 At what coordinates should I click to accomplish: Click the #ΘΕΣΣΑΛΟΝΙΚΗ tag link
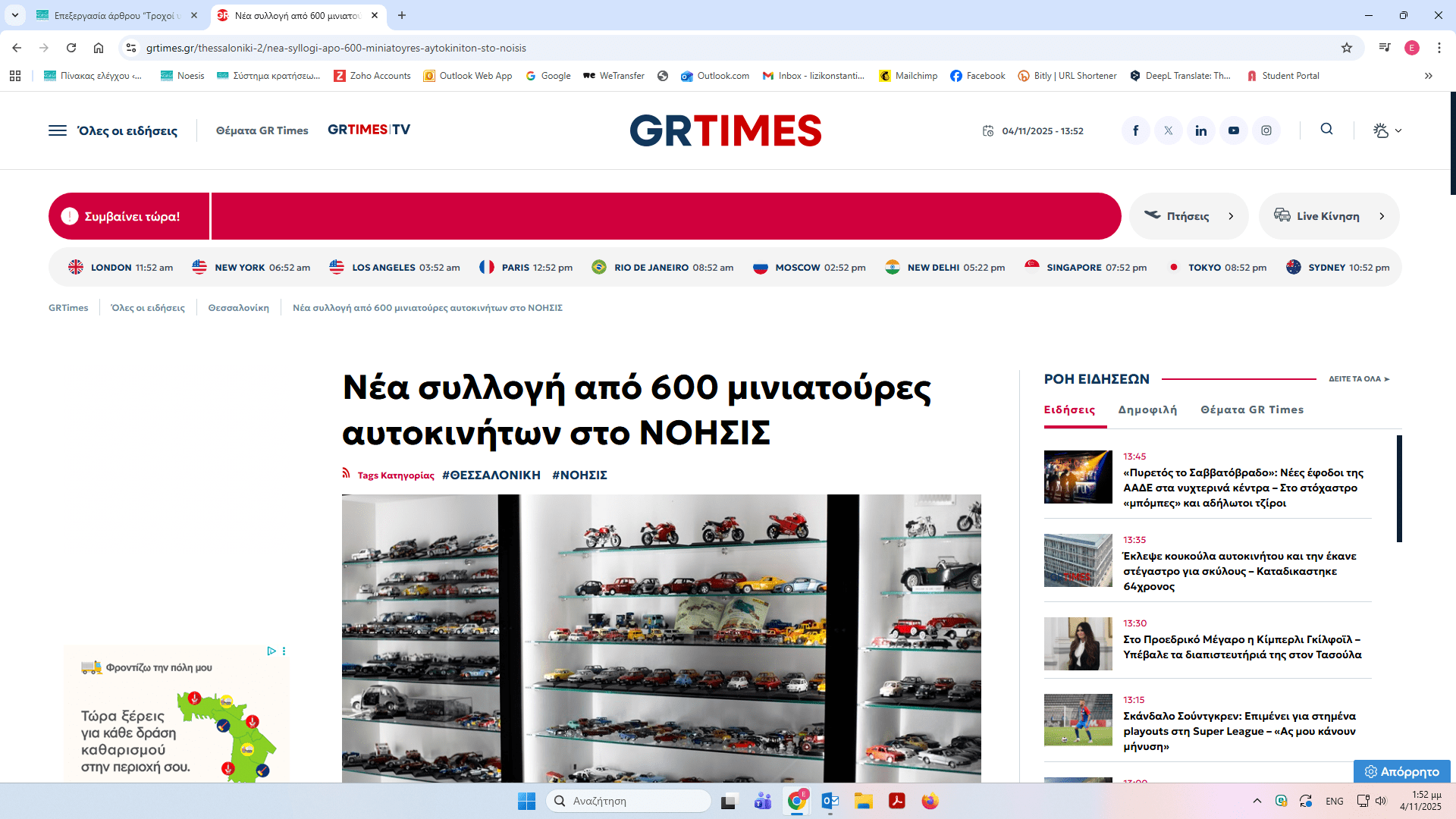(x=491, y=475)
